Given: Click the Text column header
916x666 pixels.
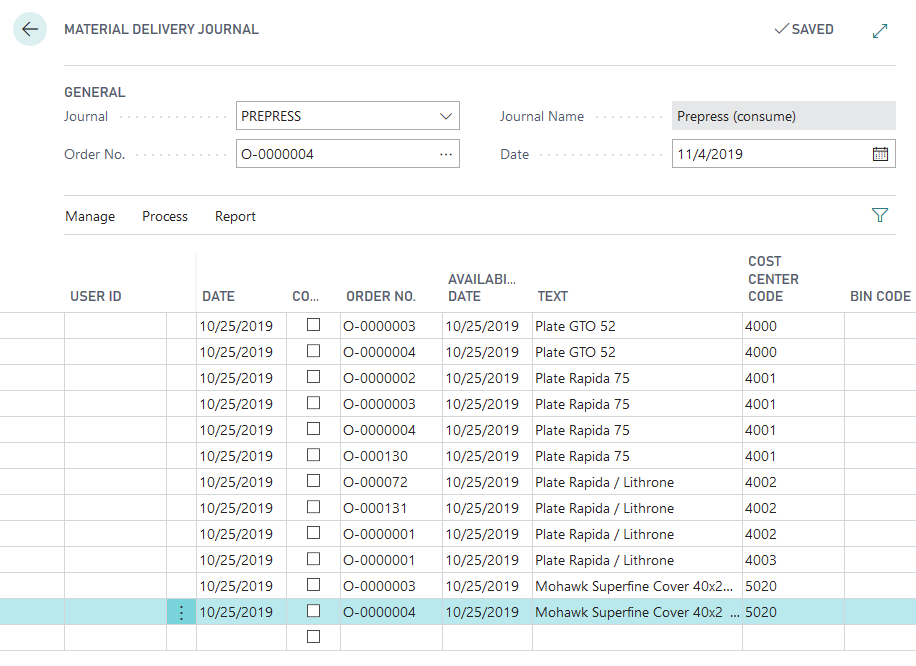Looking at the screenshot, I should [x=552, y=296].
